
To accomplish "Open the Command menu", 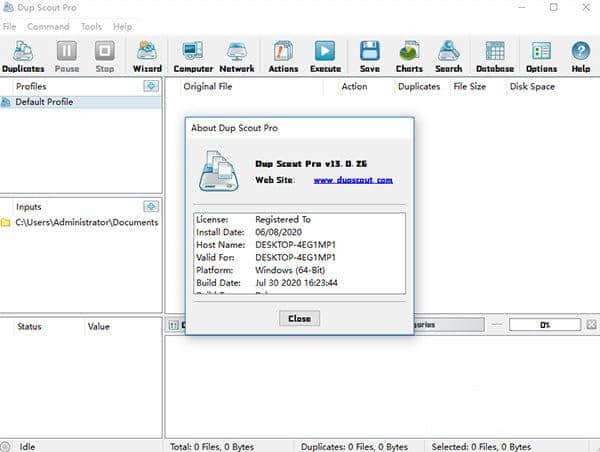I will (48, 26).
